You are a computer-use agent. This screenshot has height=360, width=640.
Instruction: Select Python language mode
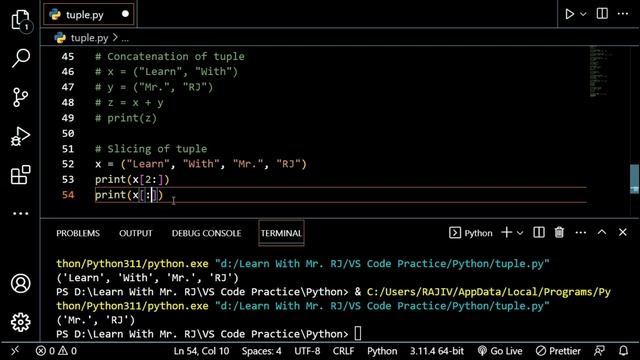(382, 351)
